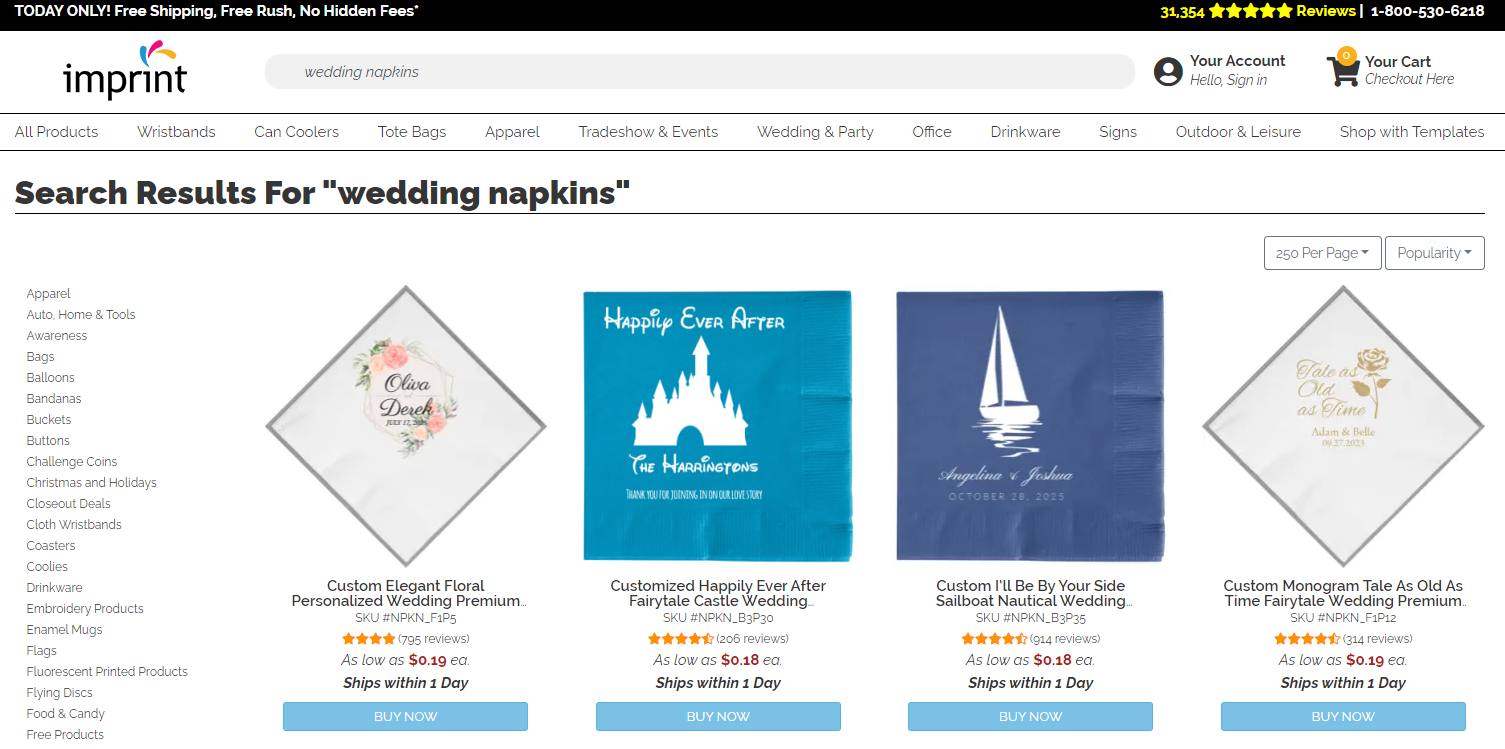The width and height of the screenshot is (1505, 749).
Task: Click star rating of Sailboat Nautical napkin
Action: click(x=993, y=639)
